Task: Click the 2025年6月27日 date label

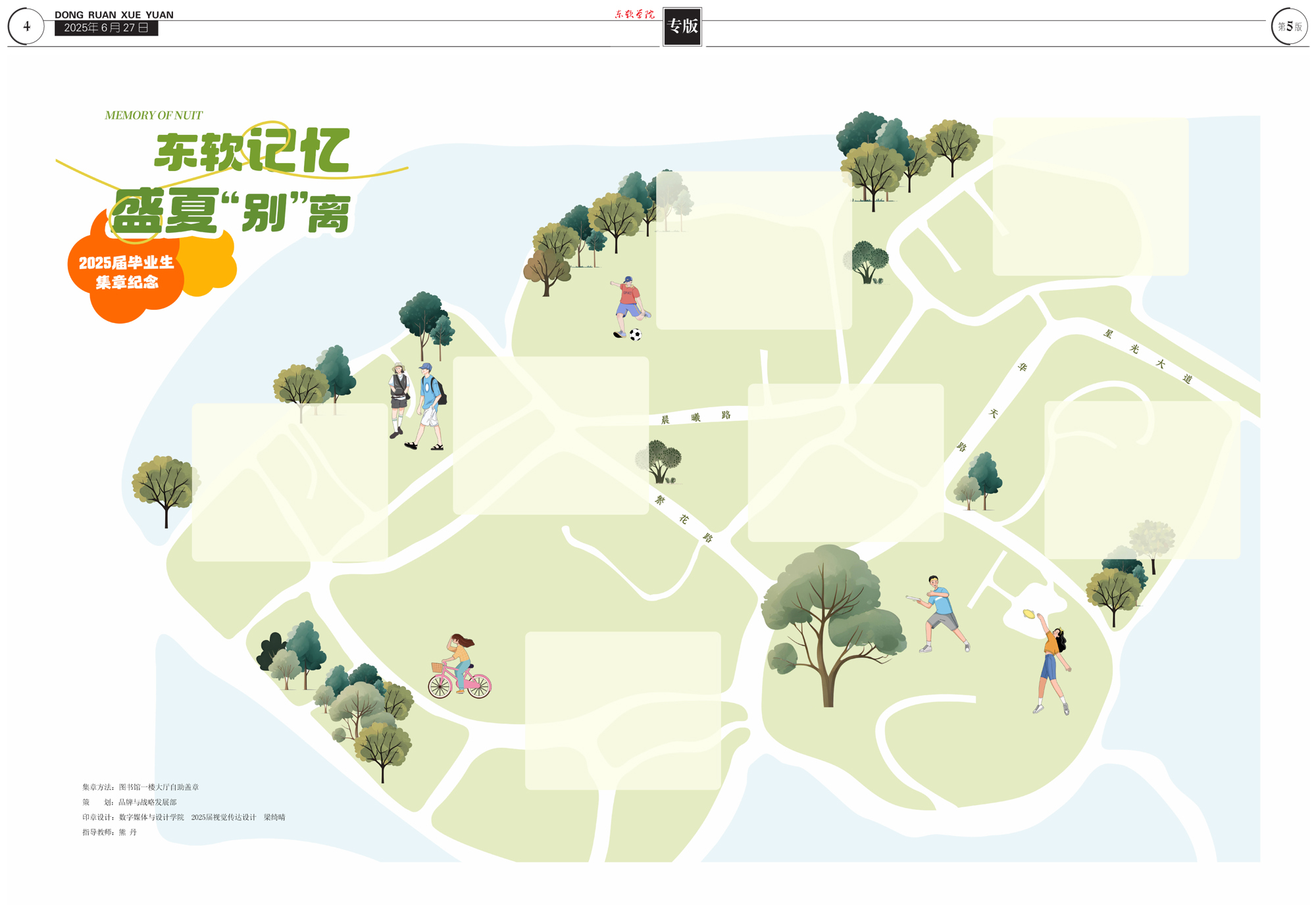Action: (106, 28)
